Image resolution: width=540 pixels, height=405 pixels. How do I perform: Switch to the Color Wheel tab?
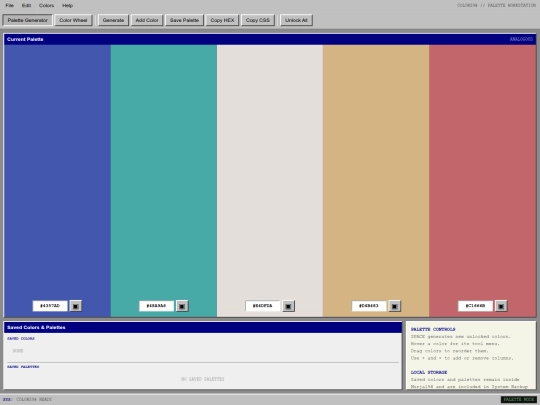73,20
